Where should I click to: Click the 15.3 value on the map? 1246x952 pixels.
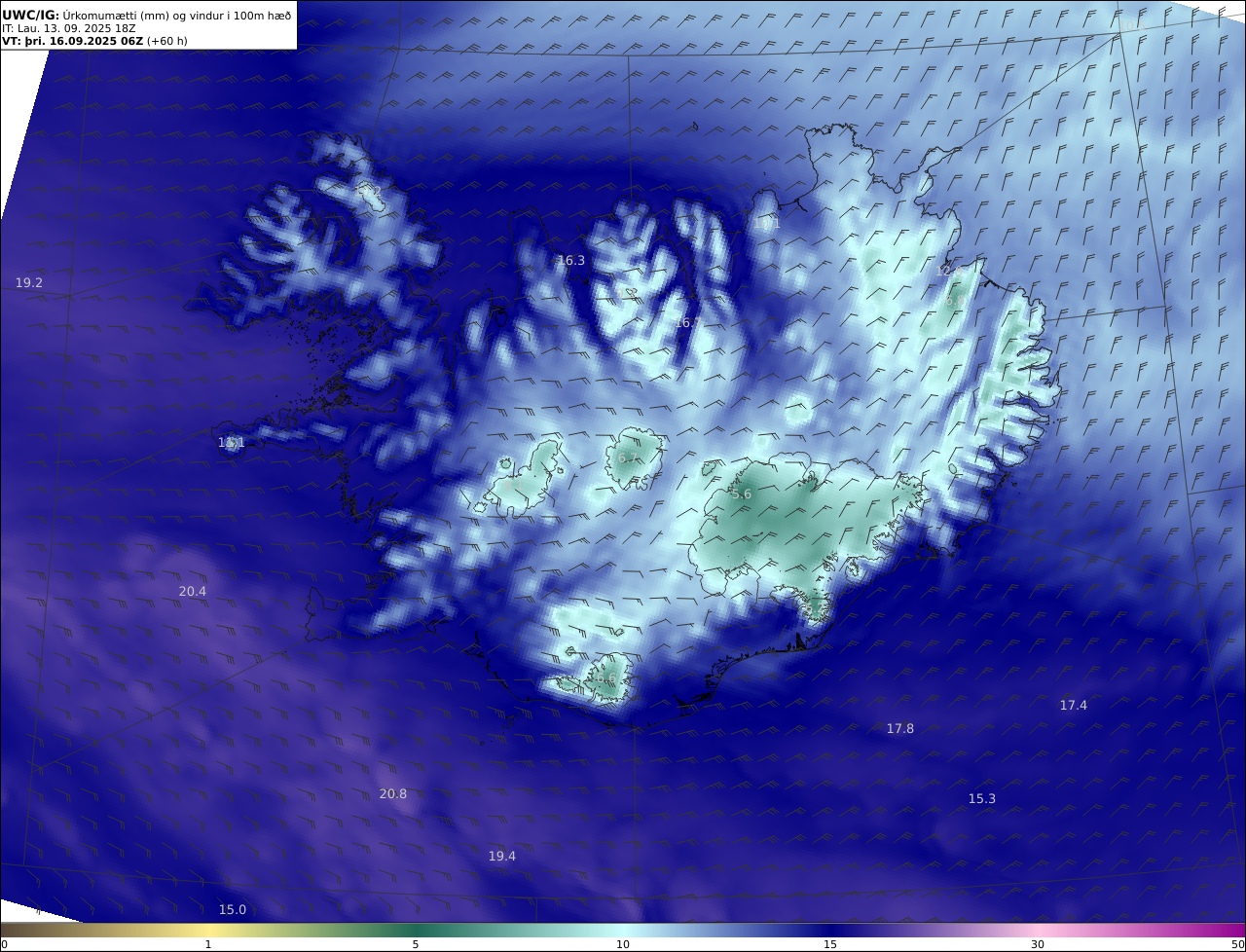click(982, 799)
